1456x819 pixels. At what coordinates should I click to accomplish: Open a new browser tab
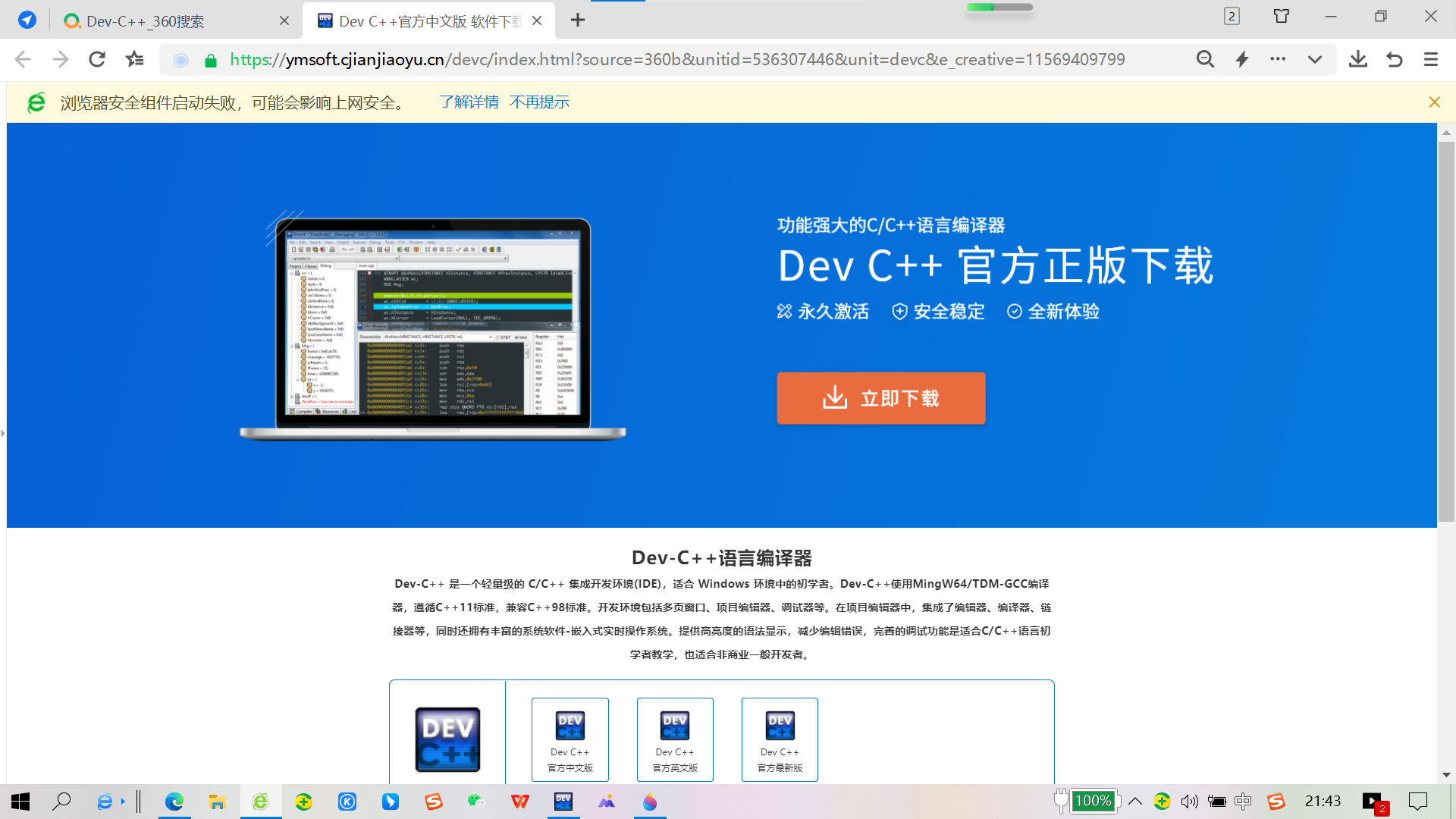click(x=578, y=20)
